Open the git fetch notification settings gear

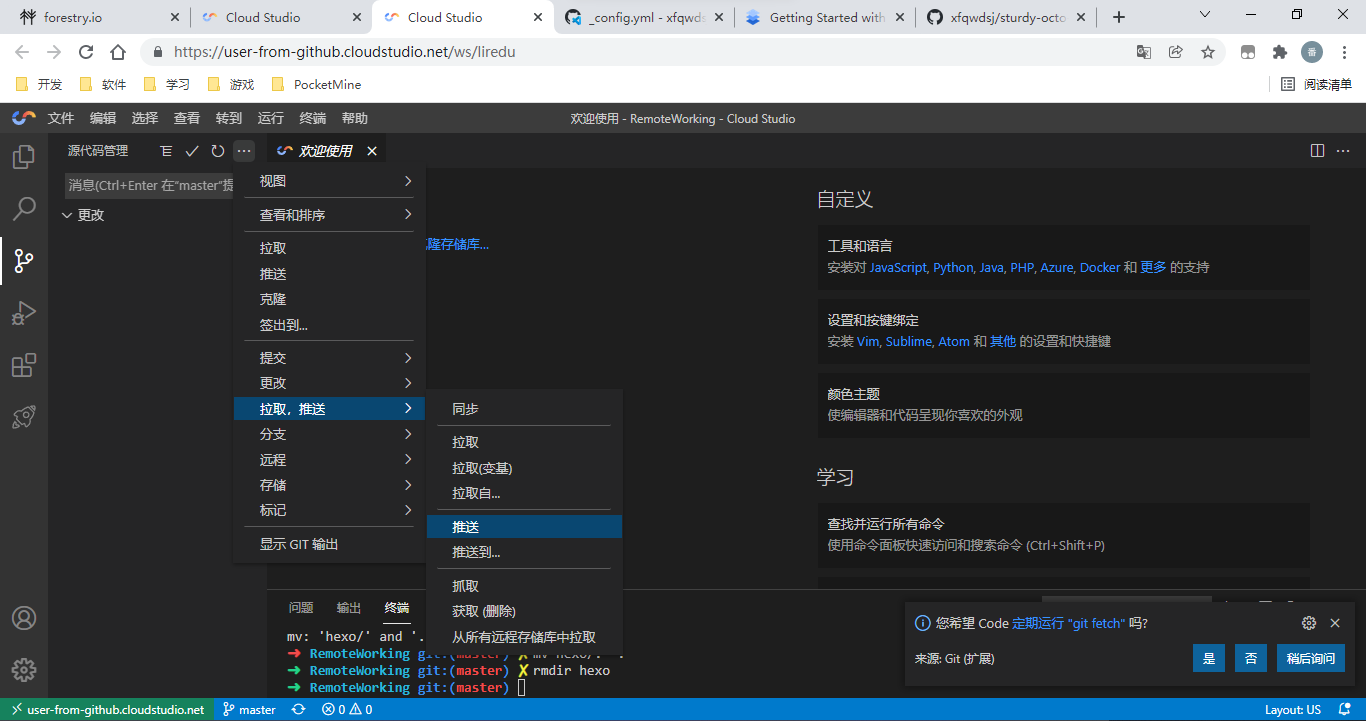pyautogui.click(x=1309, y=623)
